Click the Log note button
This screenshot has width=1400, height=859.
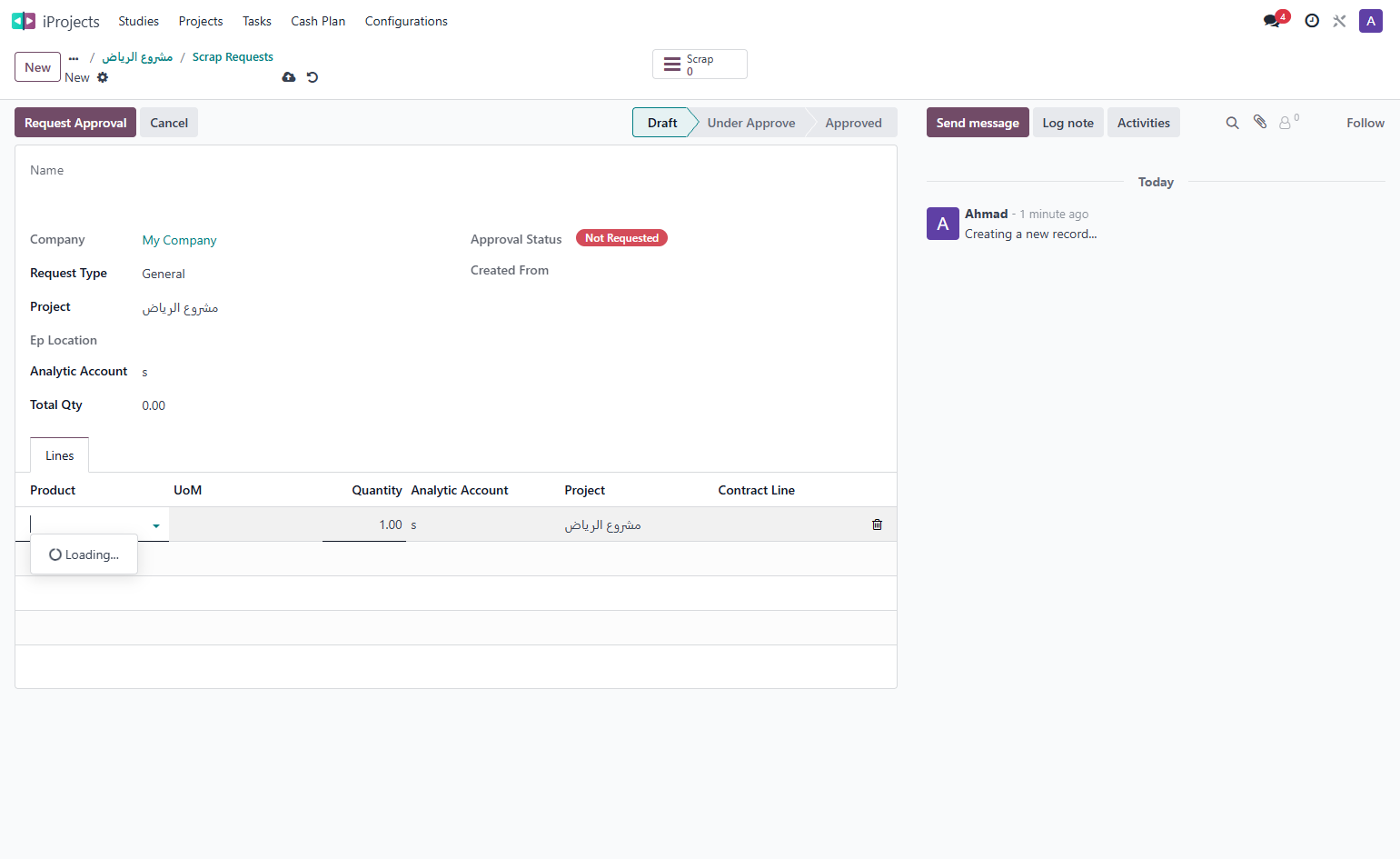click(1068, 123)
